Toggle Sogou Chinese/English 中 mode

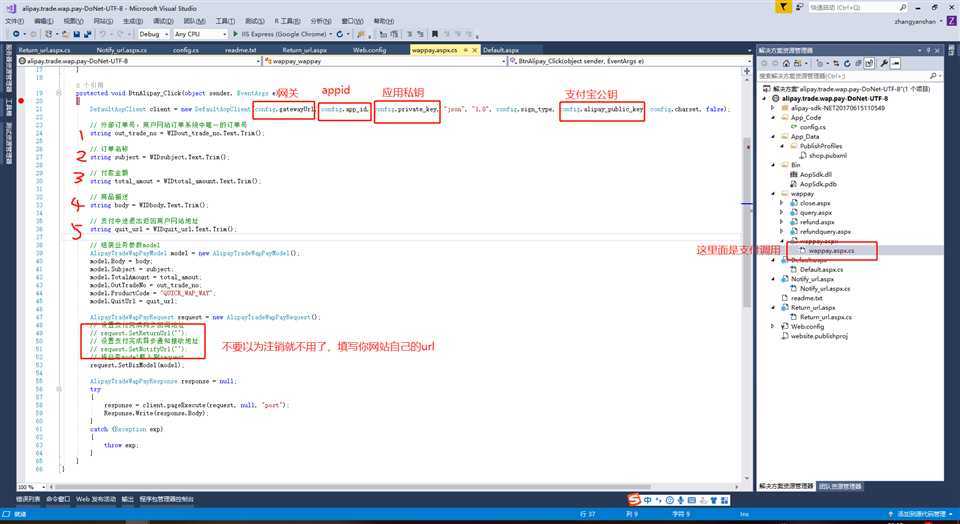(x=647, y=500)
